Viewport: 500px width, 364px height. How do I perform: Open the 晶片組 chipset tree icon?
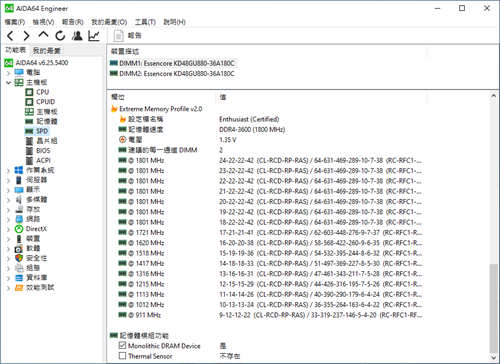coord(29,141)
